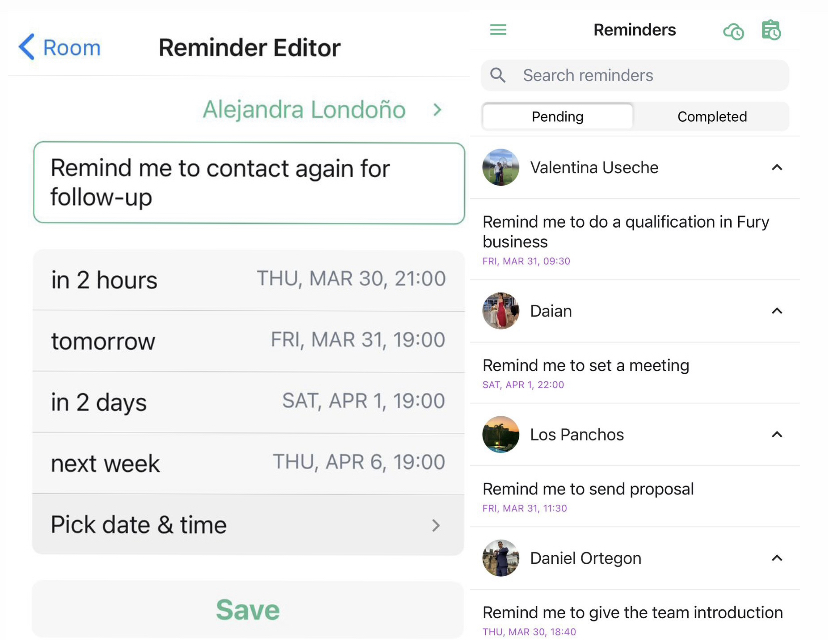Collapse the Daian reminder group
The width and height of the screenshot is (828, 640).
(x=776, y=310)
